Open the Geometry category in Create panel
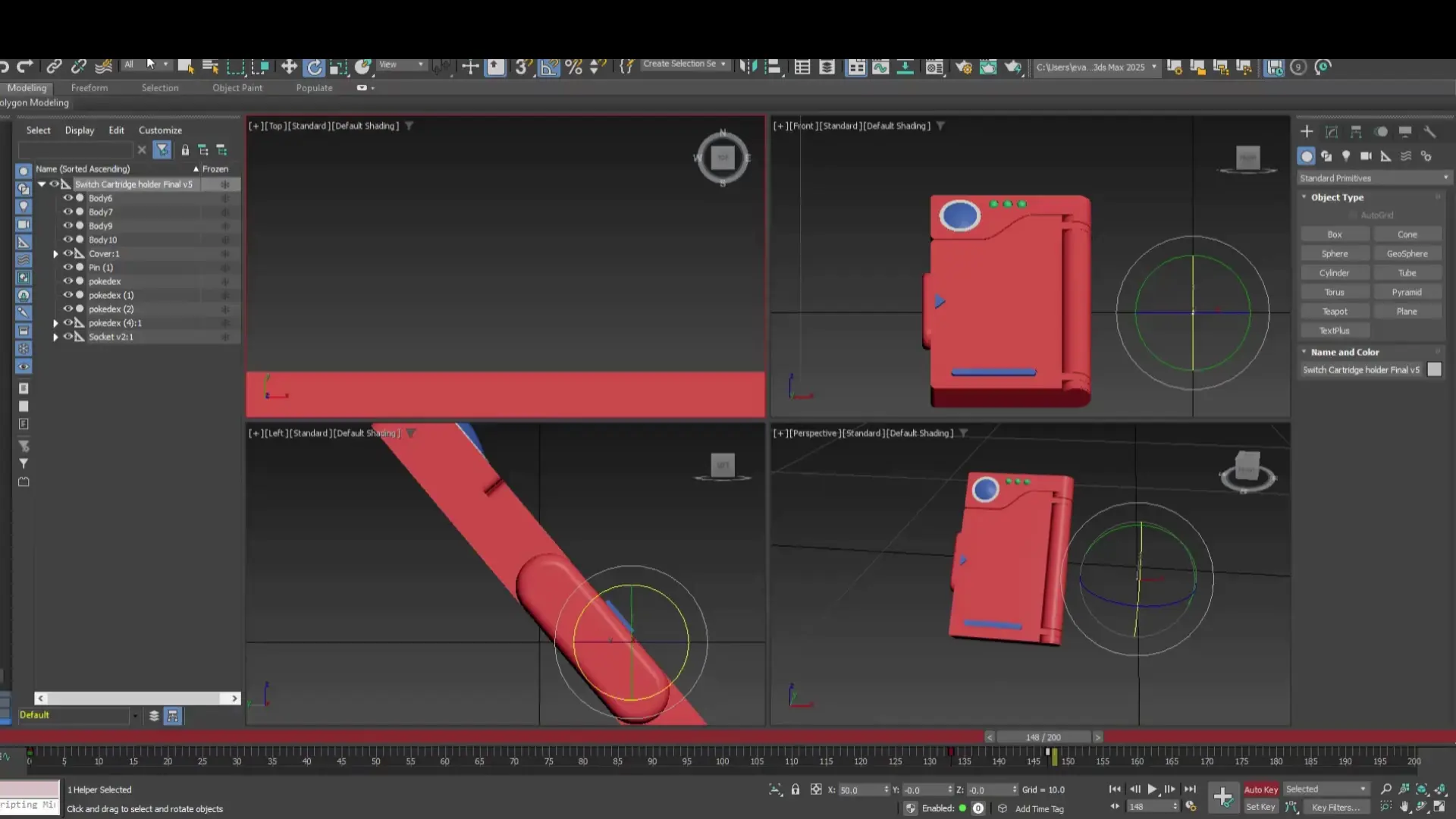This screenshot has width=1456, height=819. coord(1307,156)
